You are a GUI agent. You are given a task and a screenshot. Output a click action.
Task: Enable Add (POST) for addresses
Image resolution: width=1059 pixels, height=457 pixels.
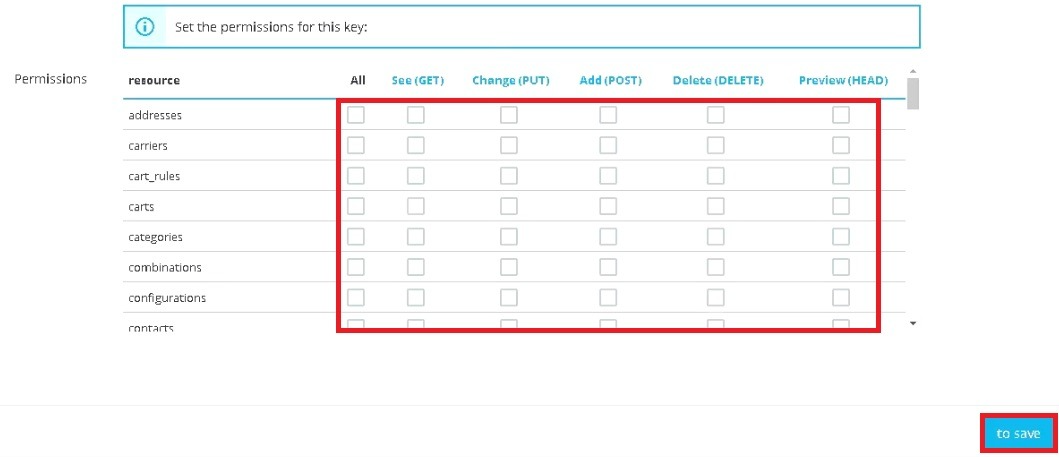608,115
